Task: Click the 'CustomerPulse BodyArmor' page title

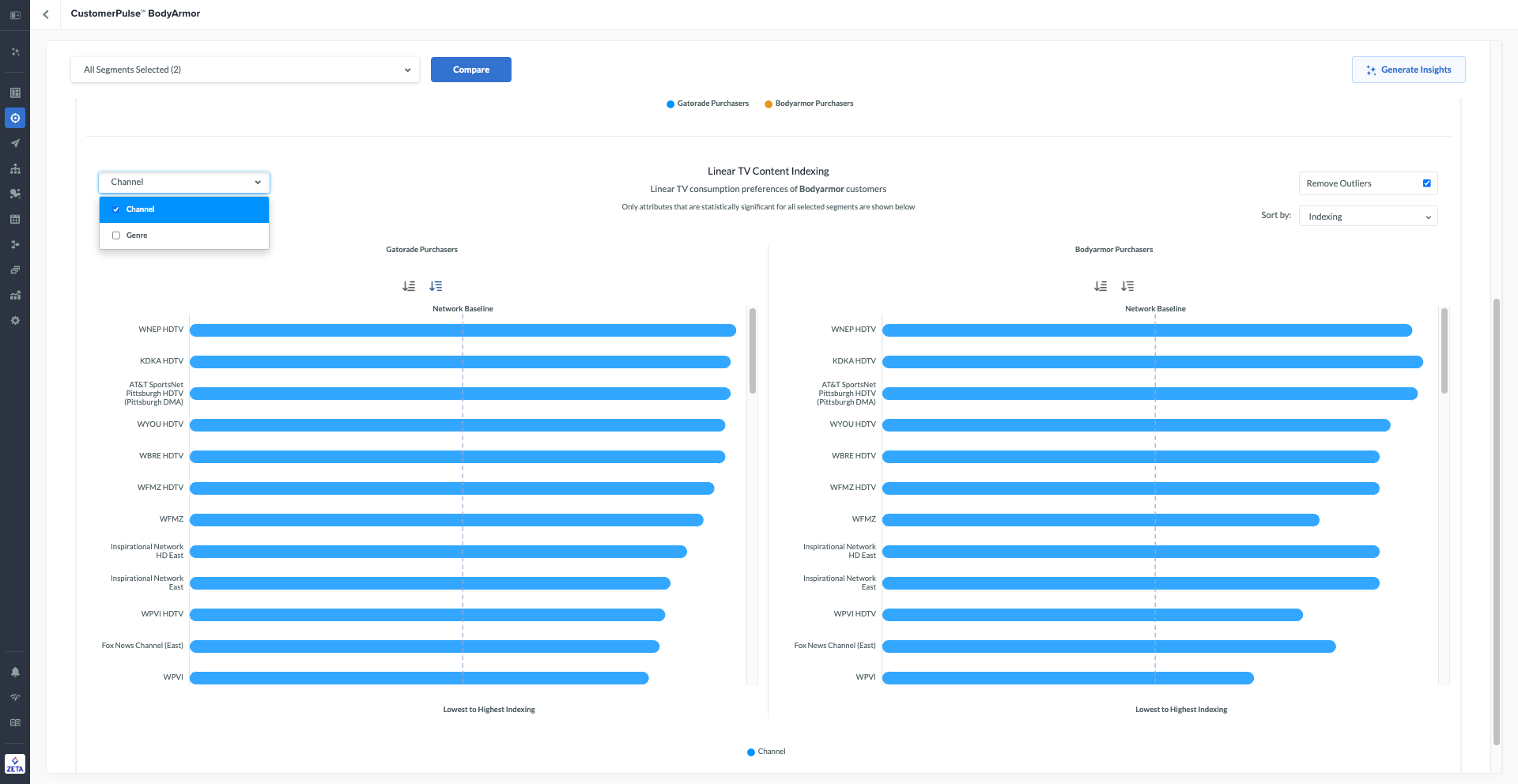Action: point(135,13)
